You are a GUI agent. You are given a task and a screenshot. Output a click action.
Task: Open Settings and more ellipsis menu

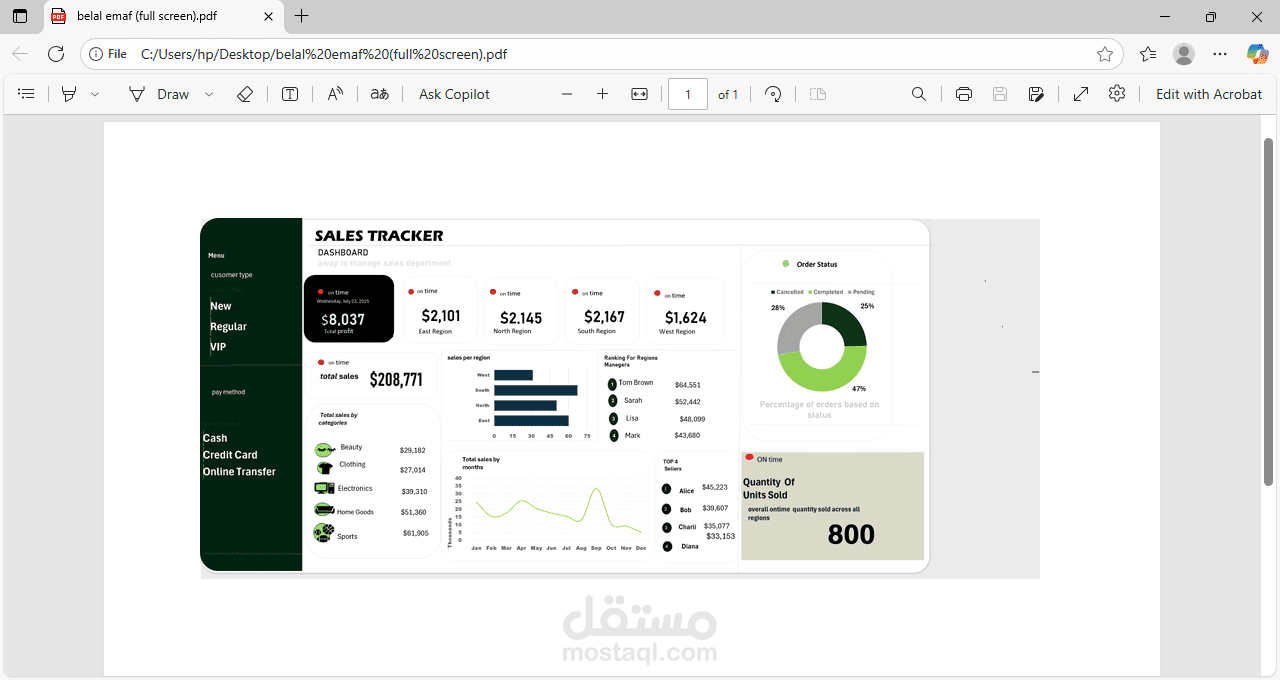coord(1220,54)
